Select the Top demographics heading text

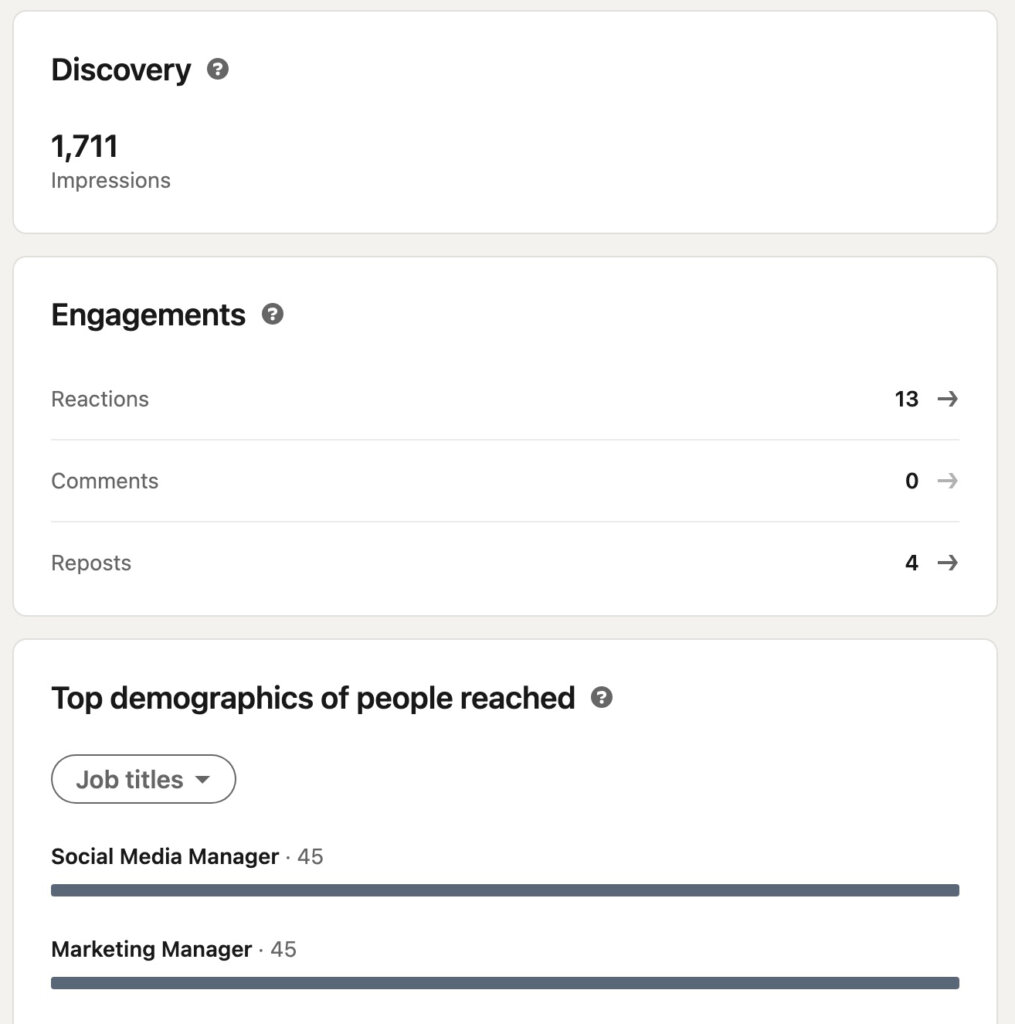pyautogui.click(x=313, y=699)
